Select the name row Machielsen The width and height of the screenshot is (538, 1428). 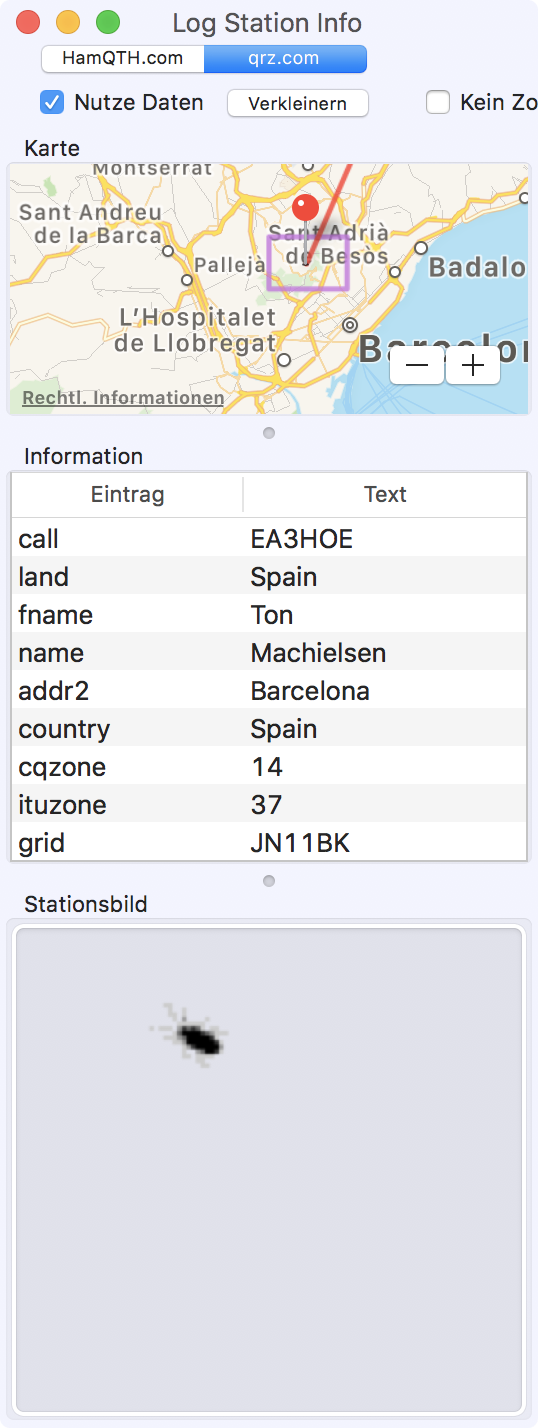[x=269, y=653]
